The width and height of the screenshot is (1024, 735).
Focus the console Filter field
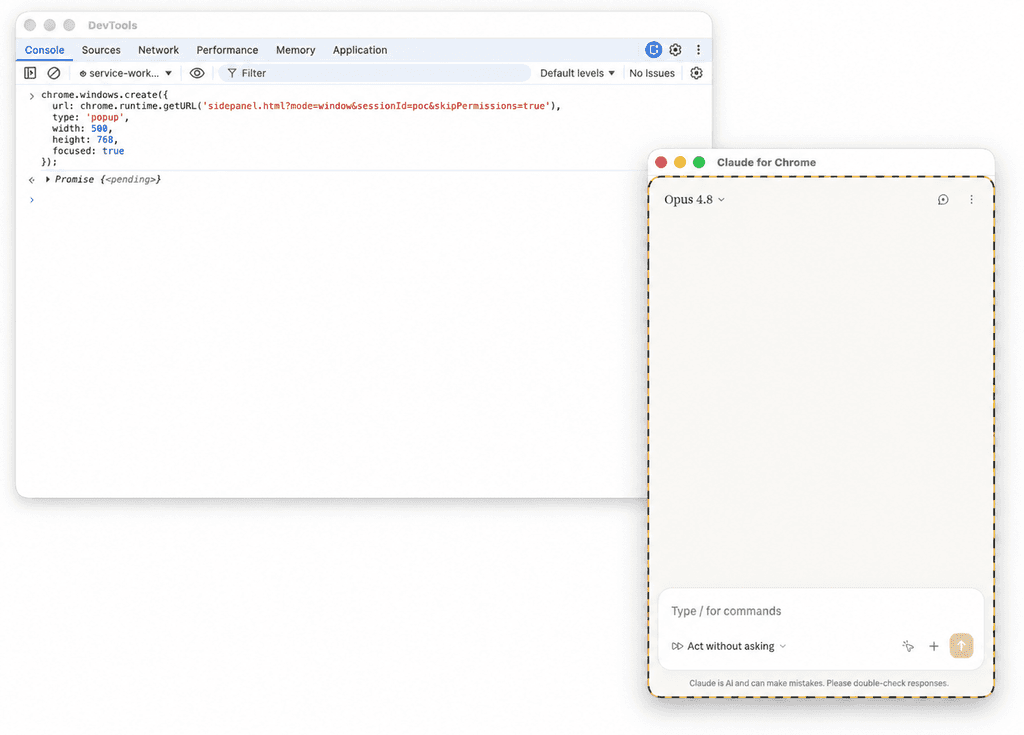click(375, 73)
